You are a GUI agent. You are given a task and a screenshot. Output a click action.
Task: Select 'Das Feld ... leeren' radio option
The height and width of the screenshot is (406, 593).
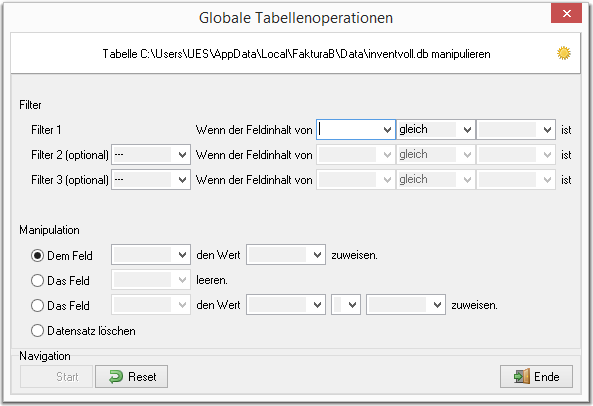pos(37,281)
